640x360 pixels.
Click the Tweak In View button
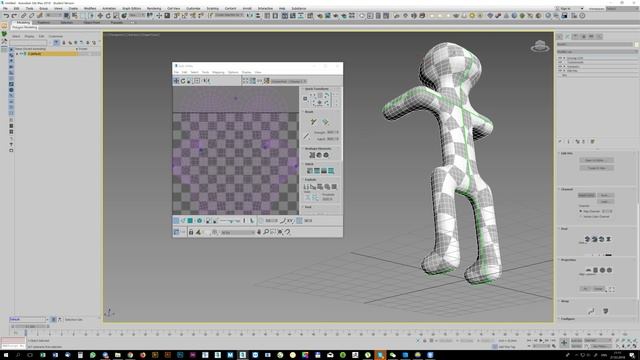coord(596,168)
